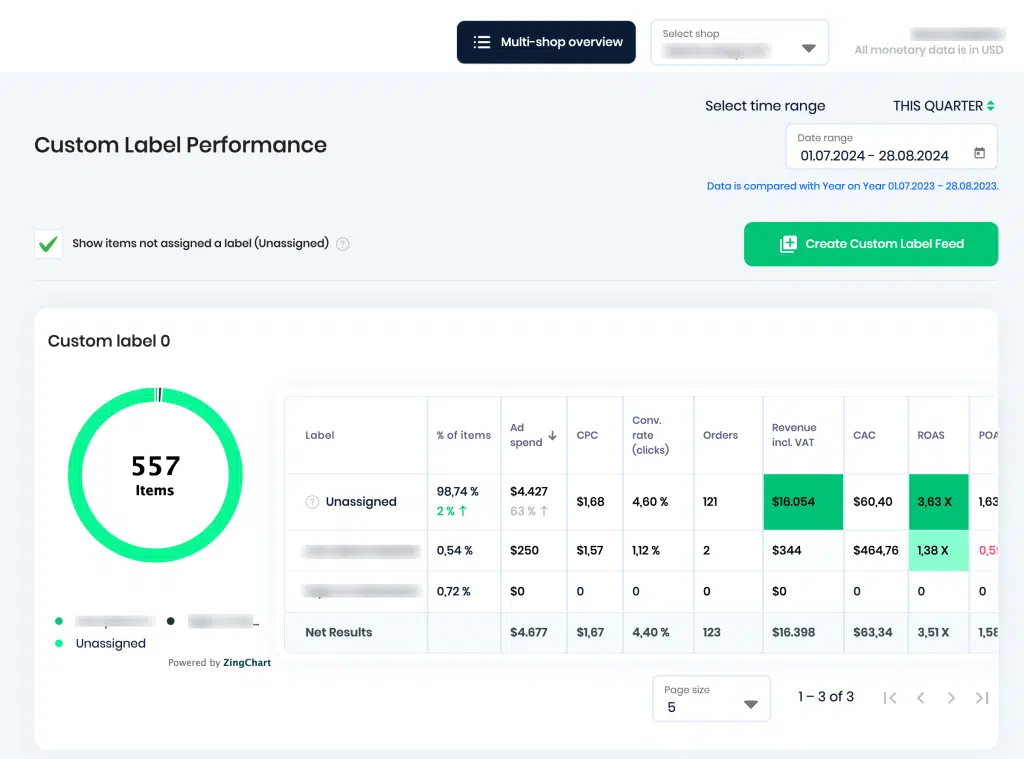Click the question mark icon in Unassigned row

click(x=312, y=502)
